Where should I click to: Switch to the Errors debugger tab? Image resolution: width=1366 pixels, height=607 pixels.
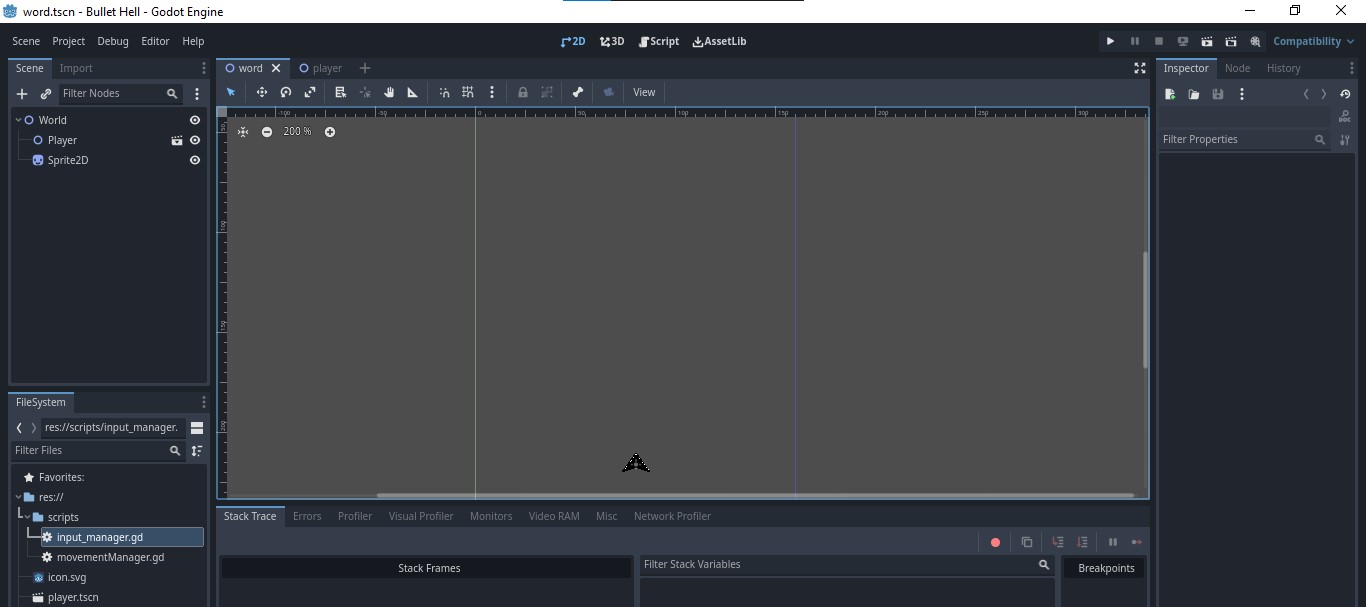tap(308, 516)
